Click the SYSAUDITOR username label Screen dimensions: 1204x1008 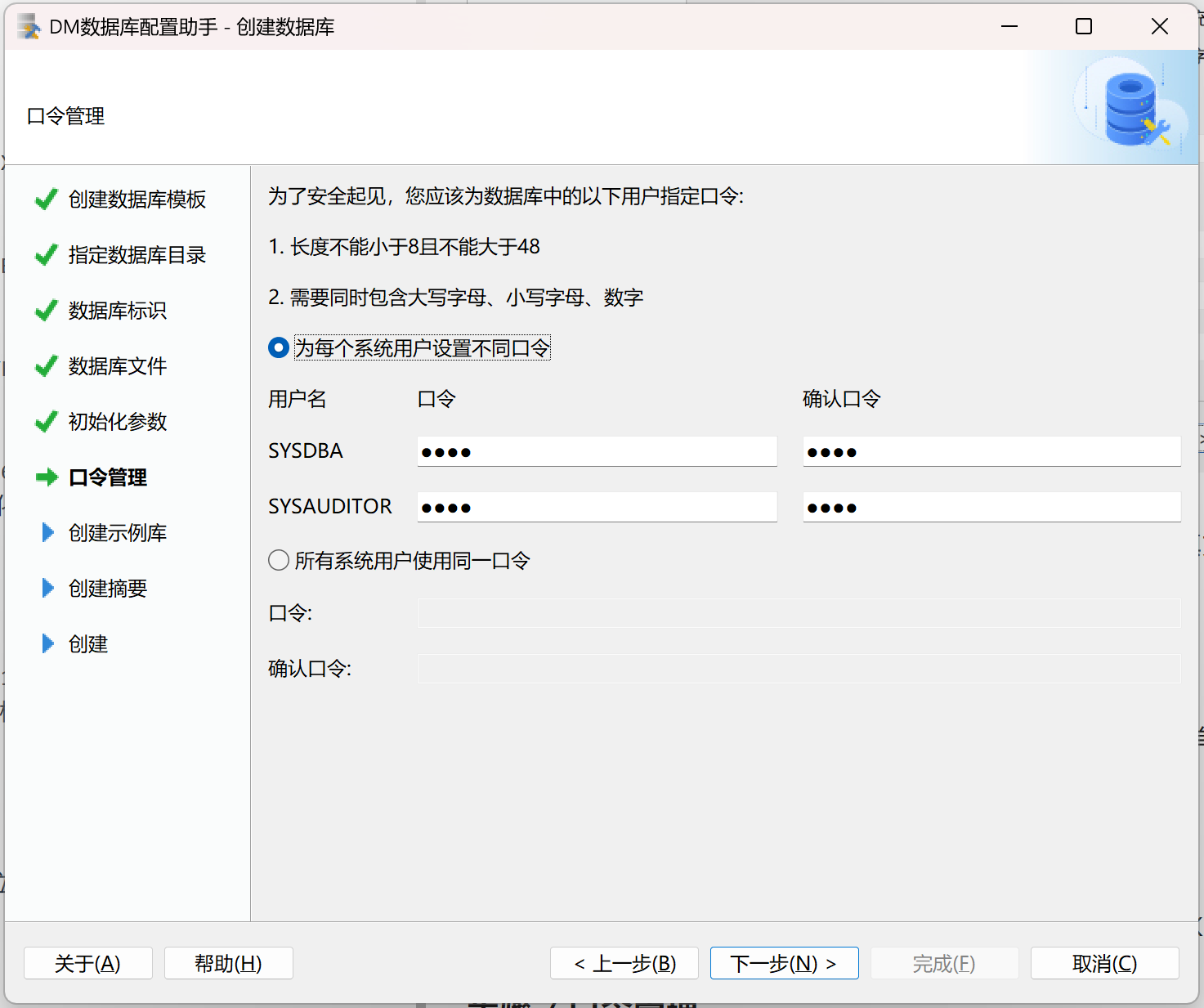pos(330,507)
